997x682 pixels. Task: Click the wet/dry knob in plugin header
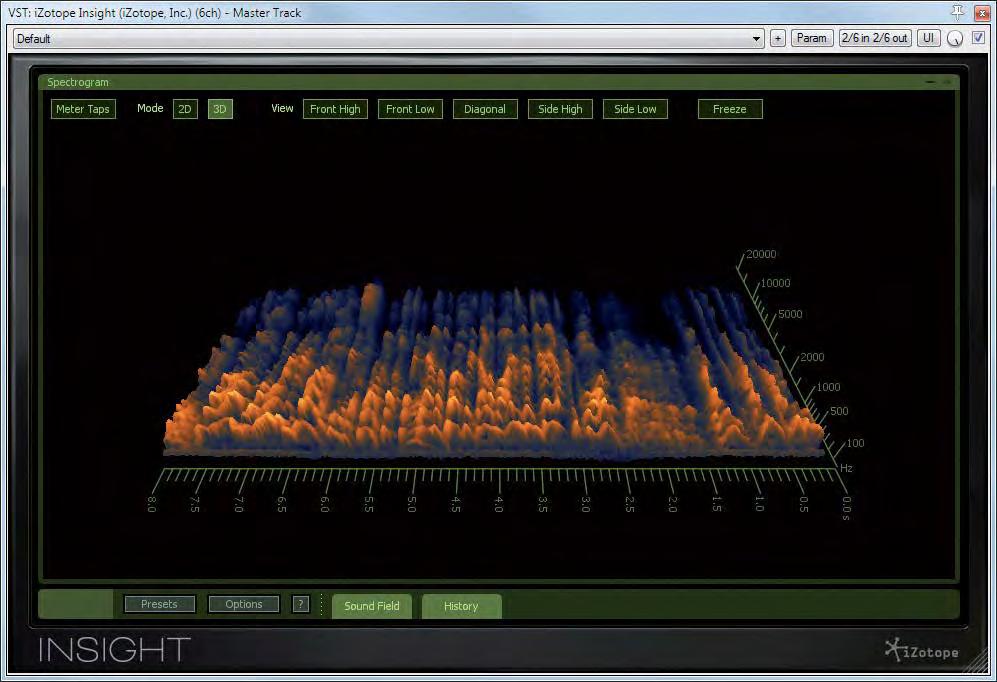tap(955, 39)
